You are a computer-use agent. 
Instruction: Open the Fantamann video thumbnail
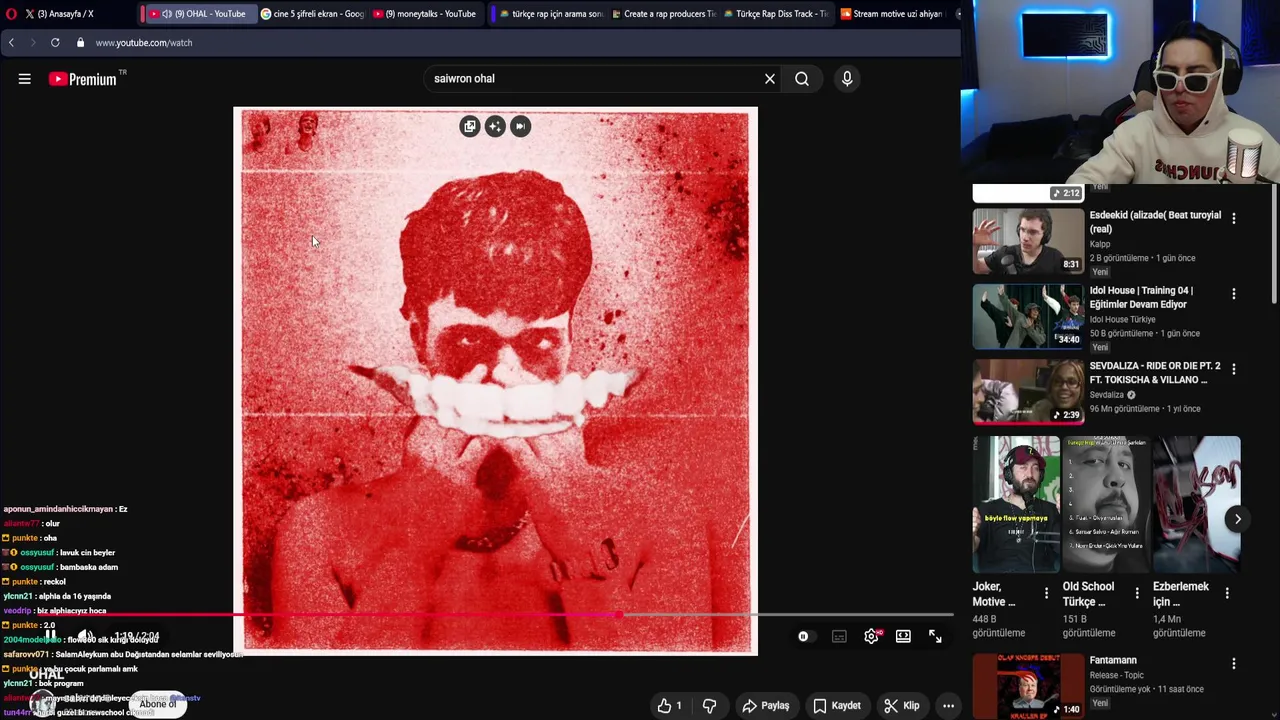pos(1028,686)
